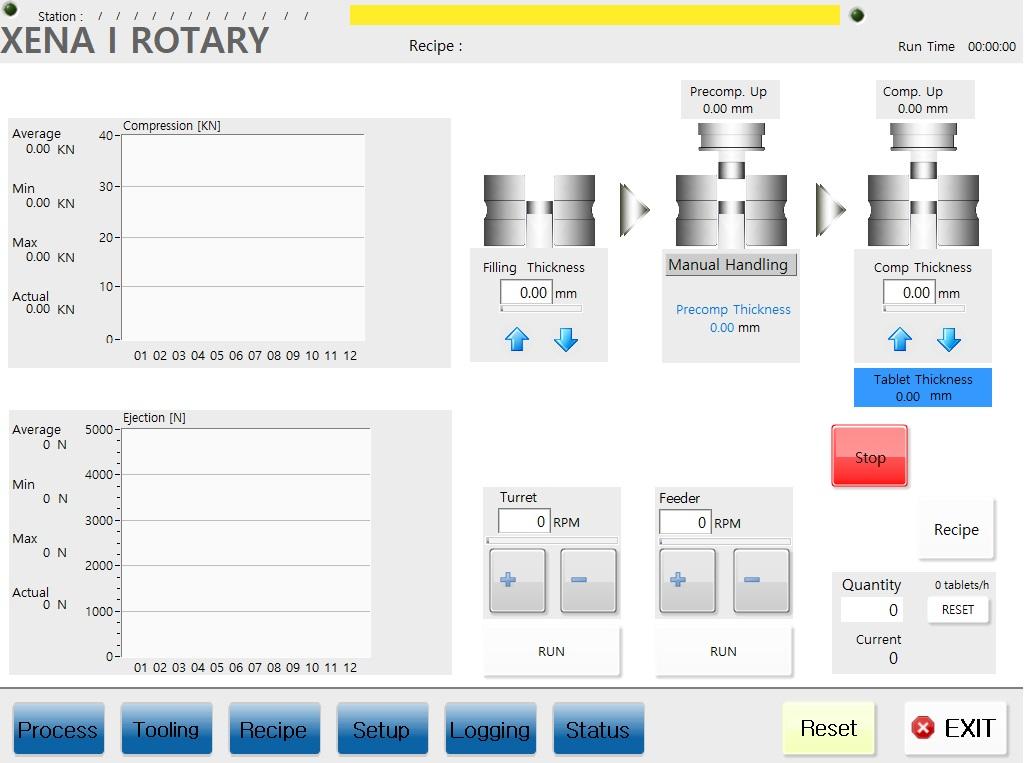This screenshot has height=763, width=1024.
Task: Click the filling station die image
Action: [x=539, y=210]
